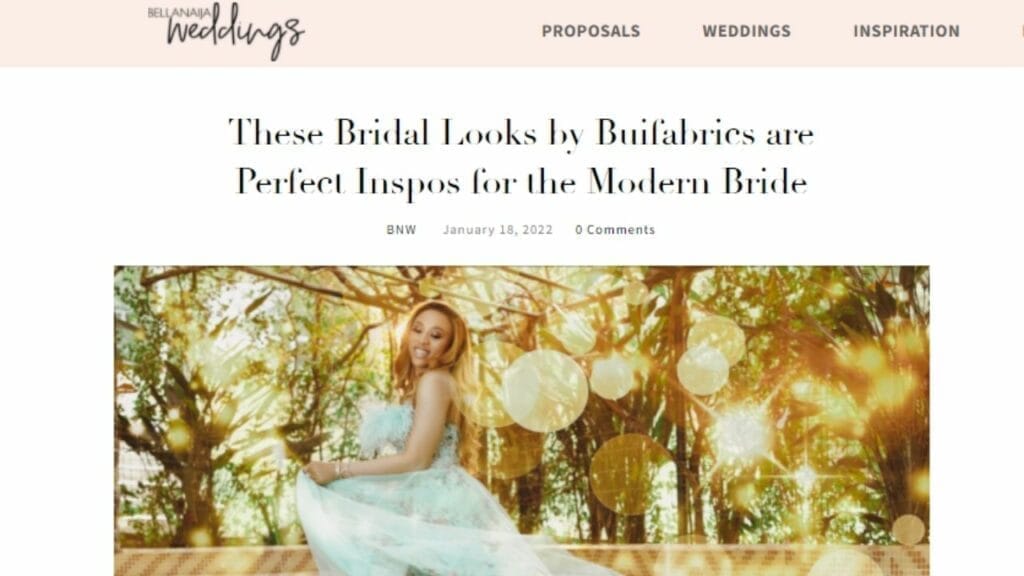Click the partially visible nav item after Inspiration

click(1022, 31)
